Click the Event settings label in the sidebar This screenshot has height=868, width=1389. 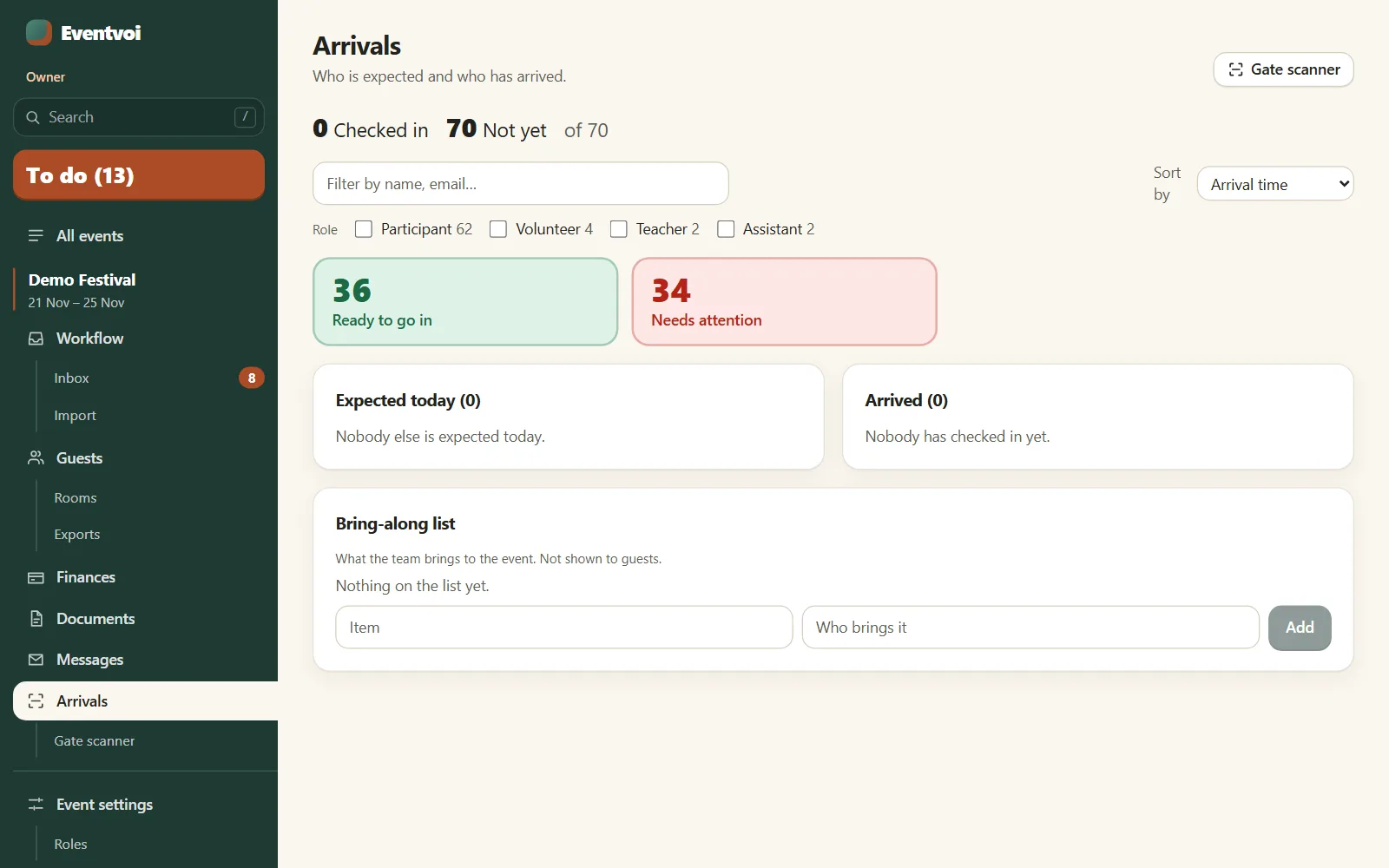coord(105,805)
